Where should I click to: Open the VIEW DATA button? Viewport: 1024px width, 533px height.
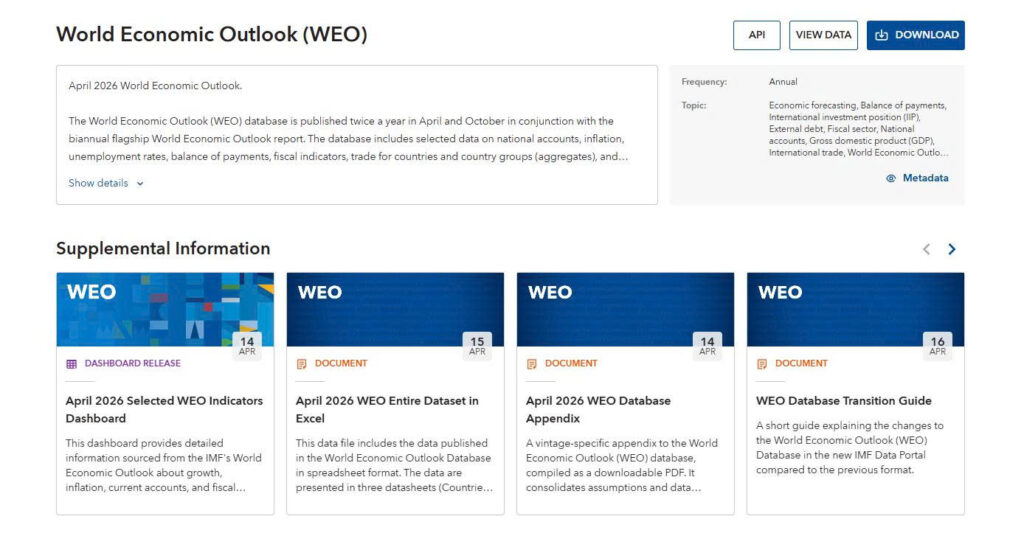823,35
